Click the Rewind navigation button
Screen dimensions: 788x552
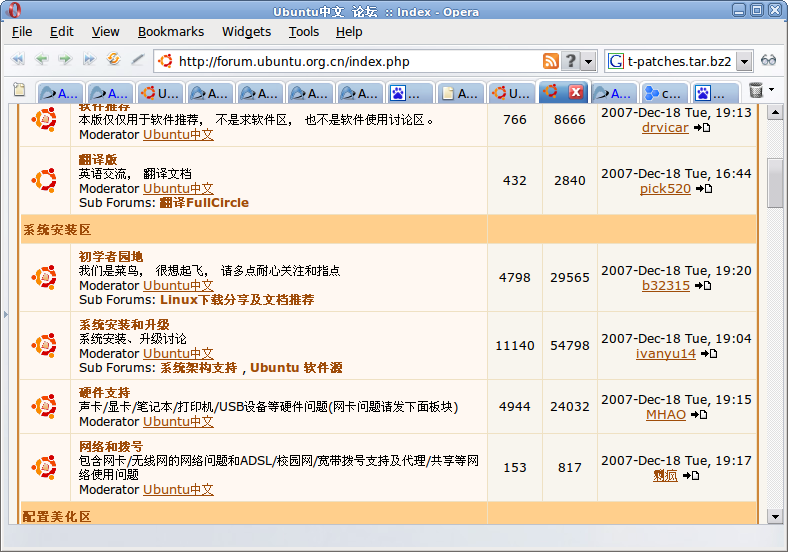point(18,59)
